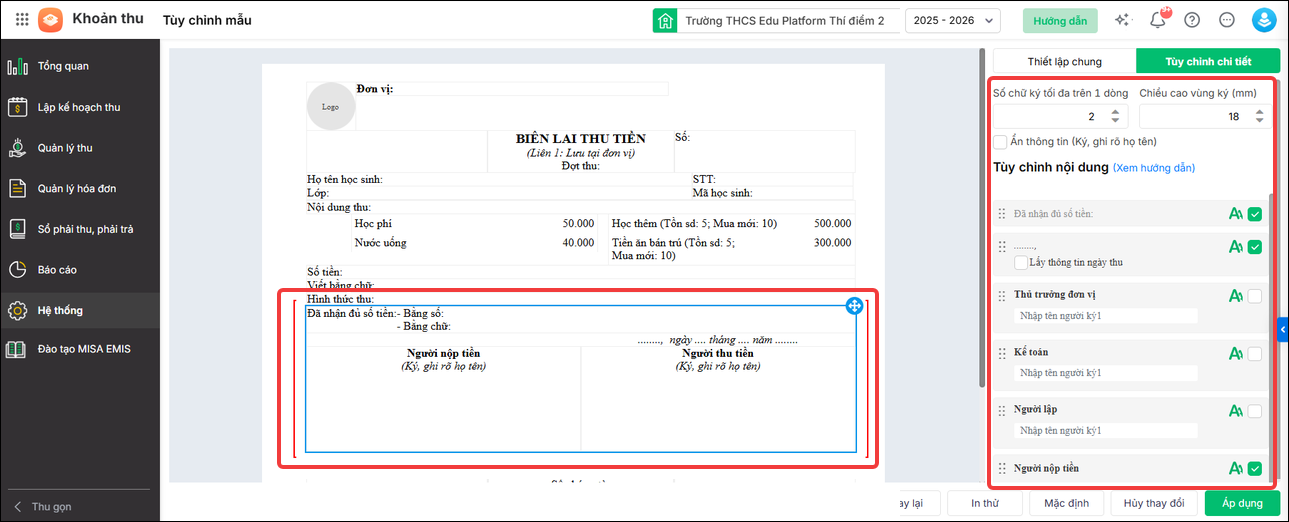Viewport: 1289px width, 522px height.
Task: Open the notifications bell
Action: point(1158,20)
